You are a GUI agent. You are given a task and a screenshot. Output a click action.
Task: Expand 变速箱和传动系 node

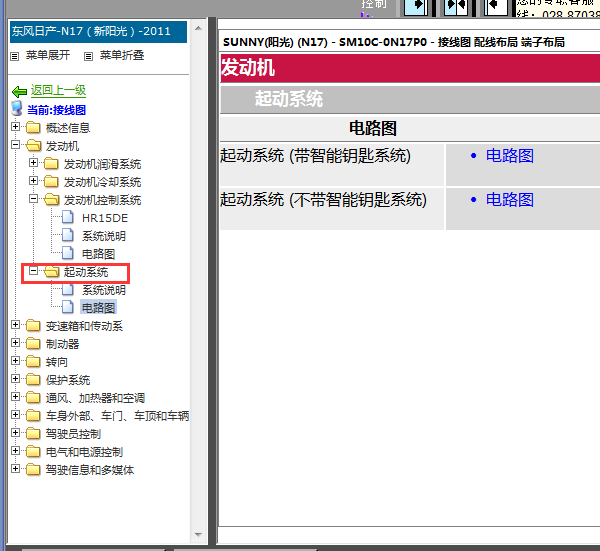tap(15, 325)
